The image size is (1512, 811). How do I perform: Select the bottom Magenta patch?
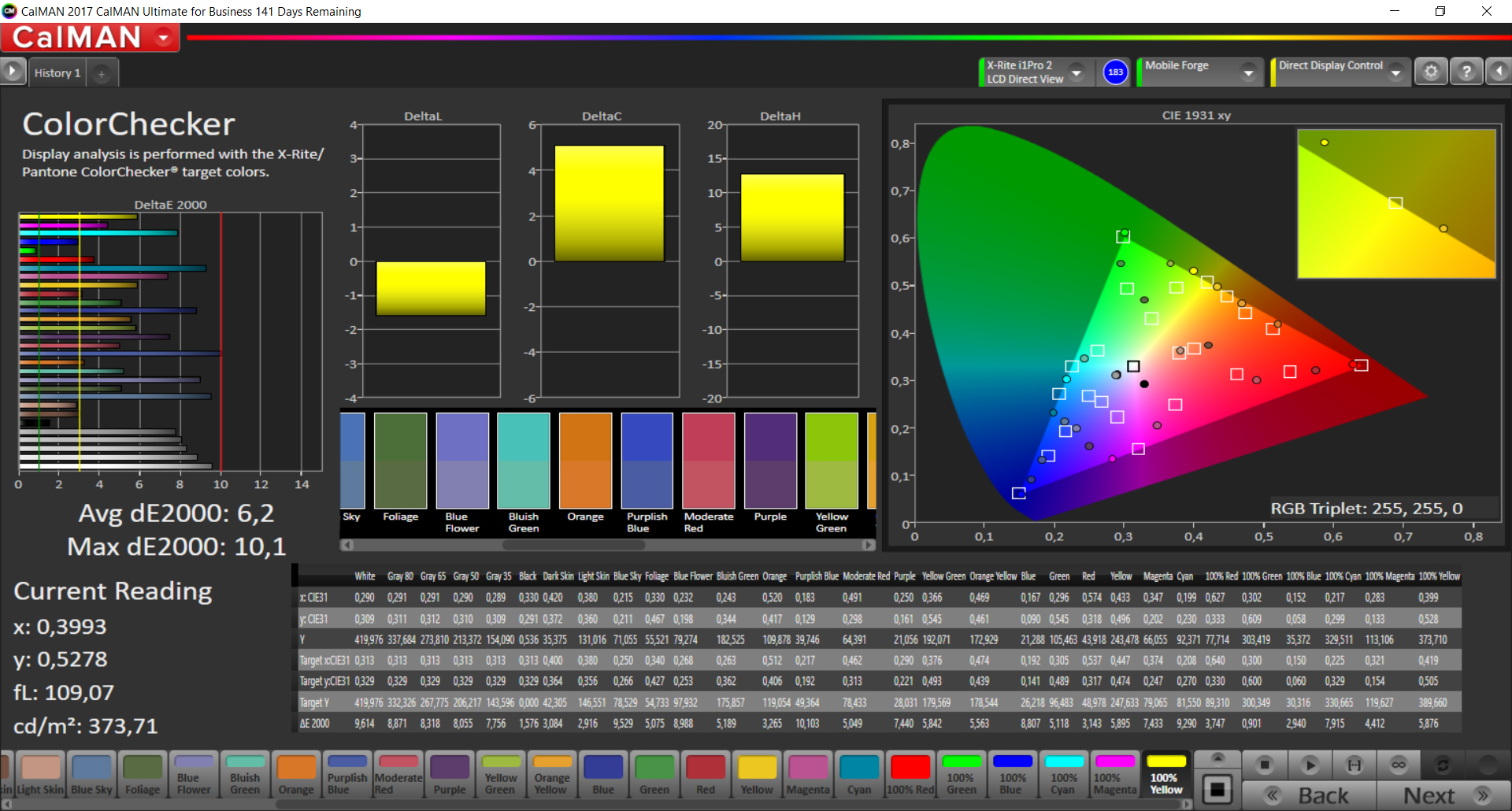pos(808,775)
